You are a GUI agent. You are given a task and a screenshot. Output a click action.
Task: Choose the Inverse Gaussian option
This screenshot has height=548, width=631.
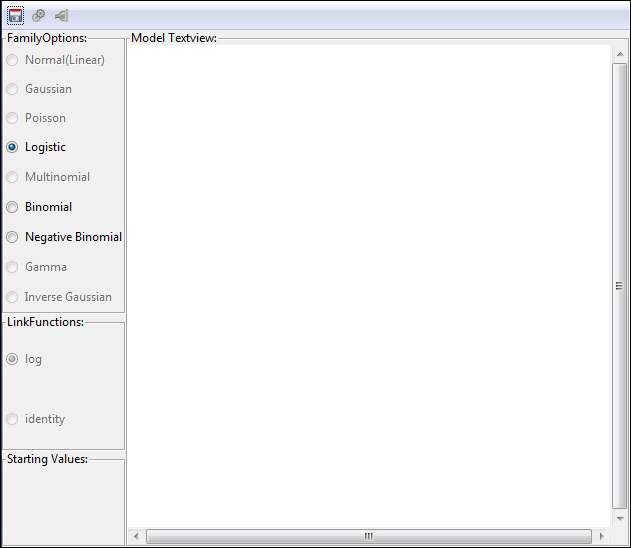pos(59,297)
